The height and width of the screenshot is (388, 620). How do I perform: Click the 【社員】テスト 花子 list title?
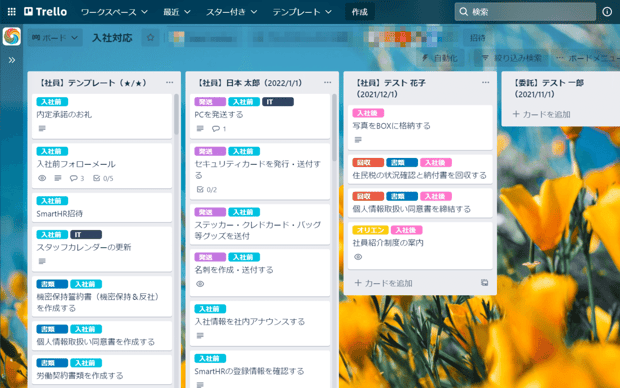[391, 88]
